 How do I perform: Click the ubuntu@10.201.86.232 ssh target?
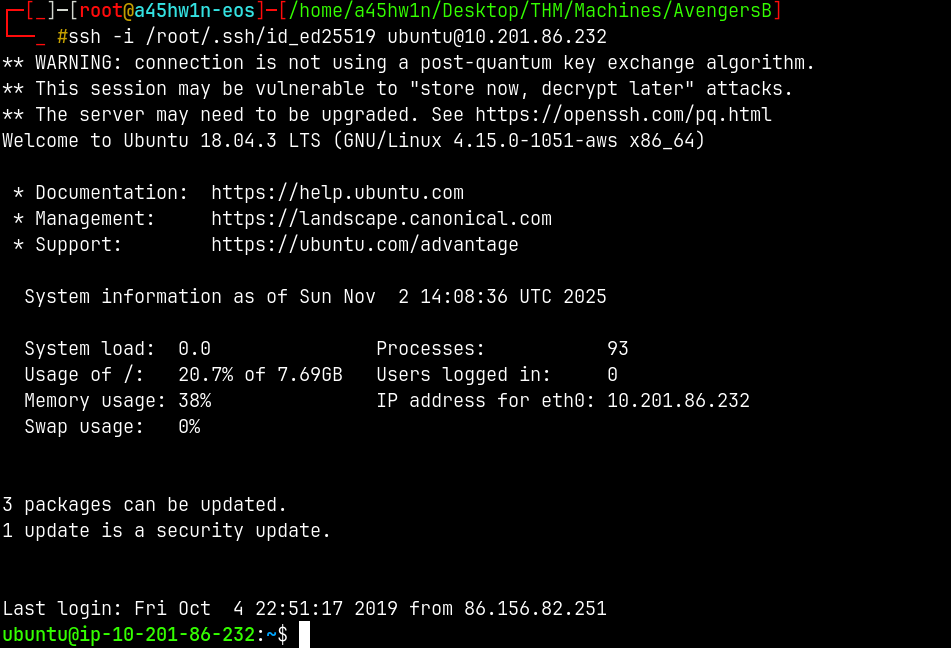pos(497,37)
